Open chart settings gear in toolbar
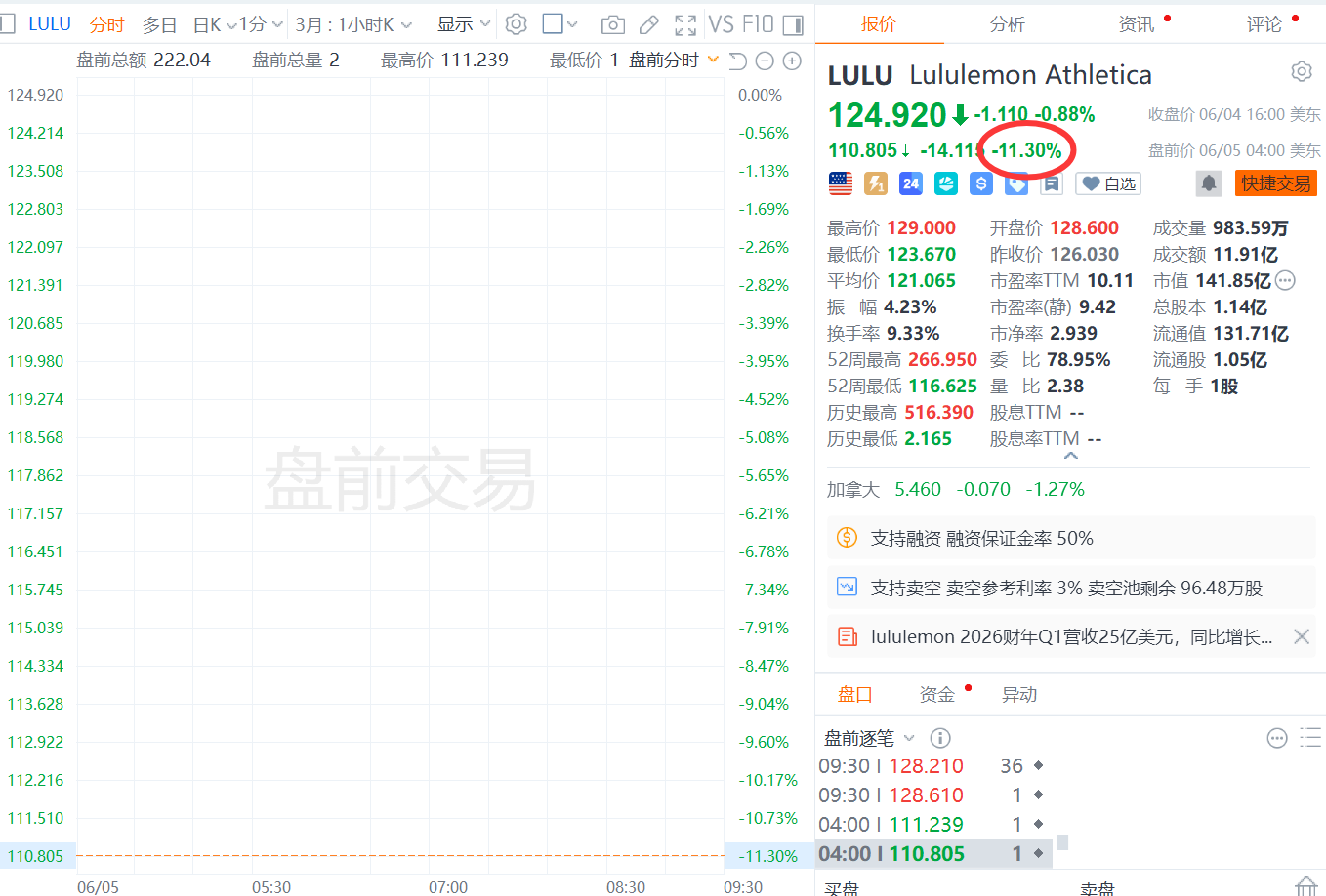Image resolution: width=1326 pixels, height=896 pixels. 517,24
